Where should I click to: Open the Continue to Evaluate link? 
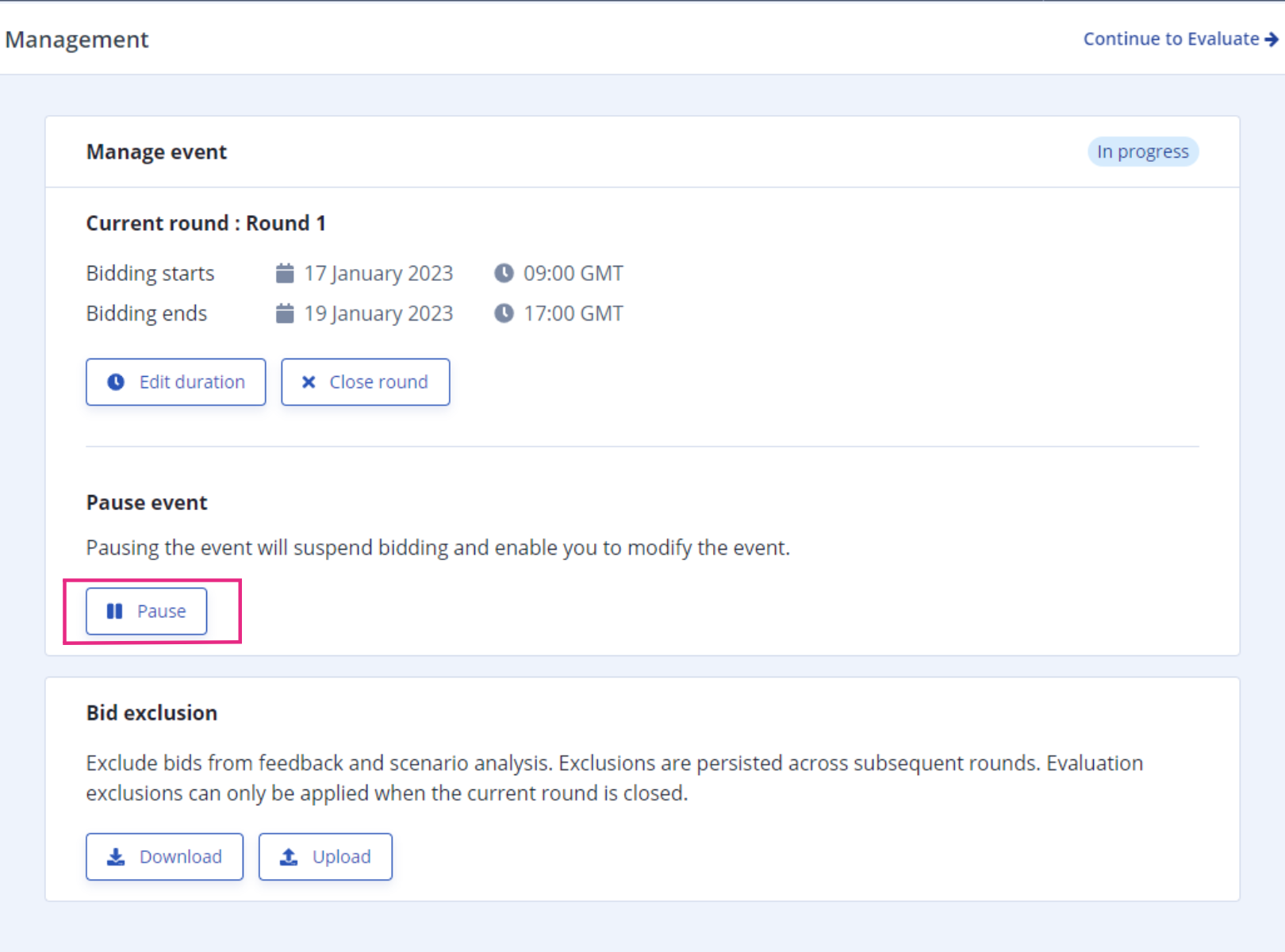click(1180, 39)
